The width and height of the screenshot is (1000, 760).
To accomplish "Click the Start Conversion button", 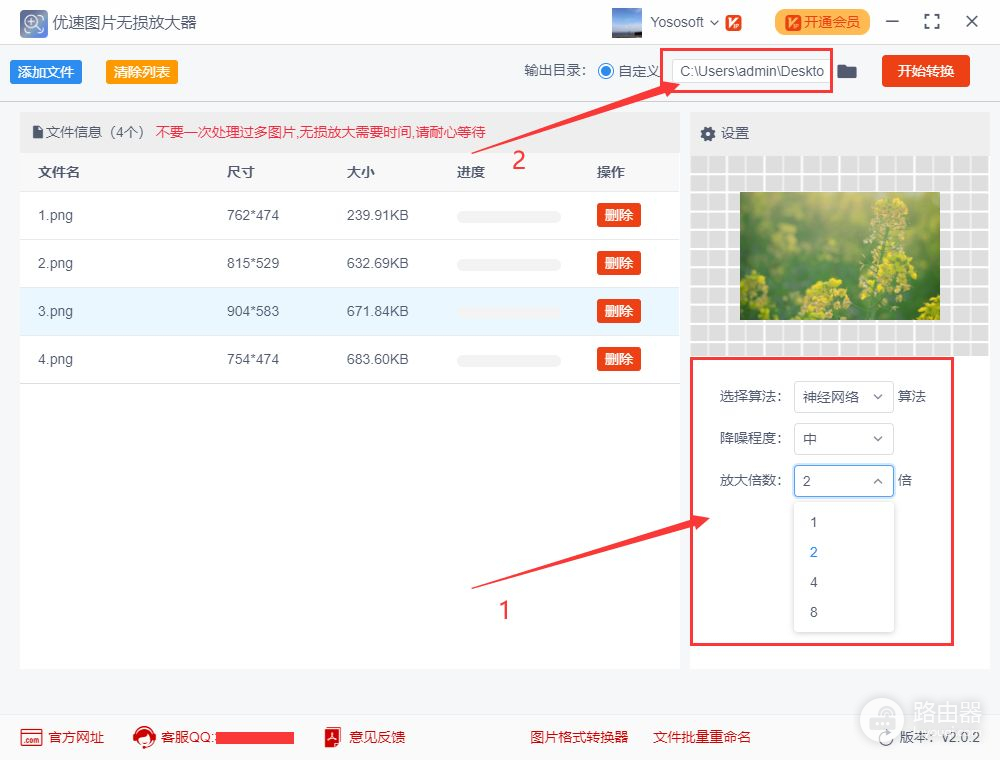I will (925, 71).
